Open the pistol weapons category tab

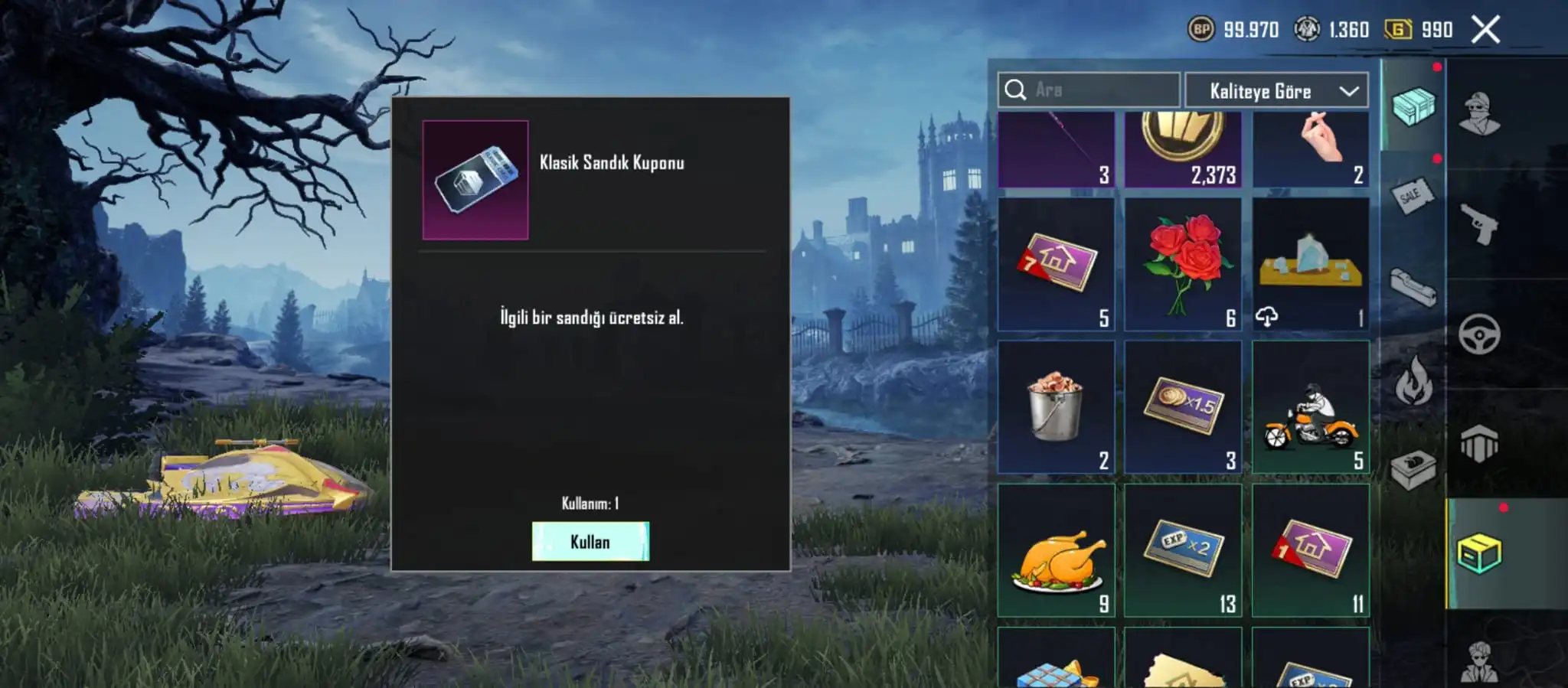[x=1478, y=224]
